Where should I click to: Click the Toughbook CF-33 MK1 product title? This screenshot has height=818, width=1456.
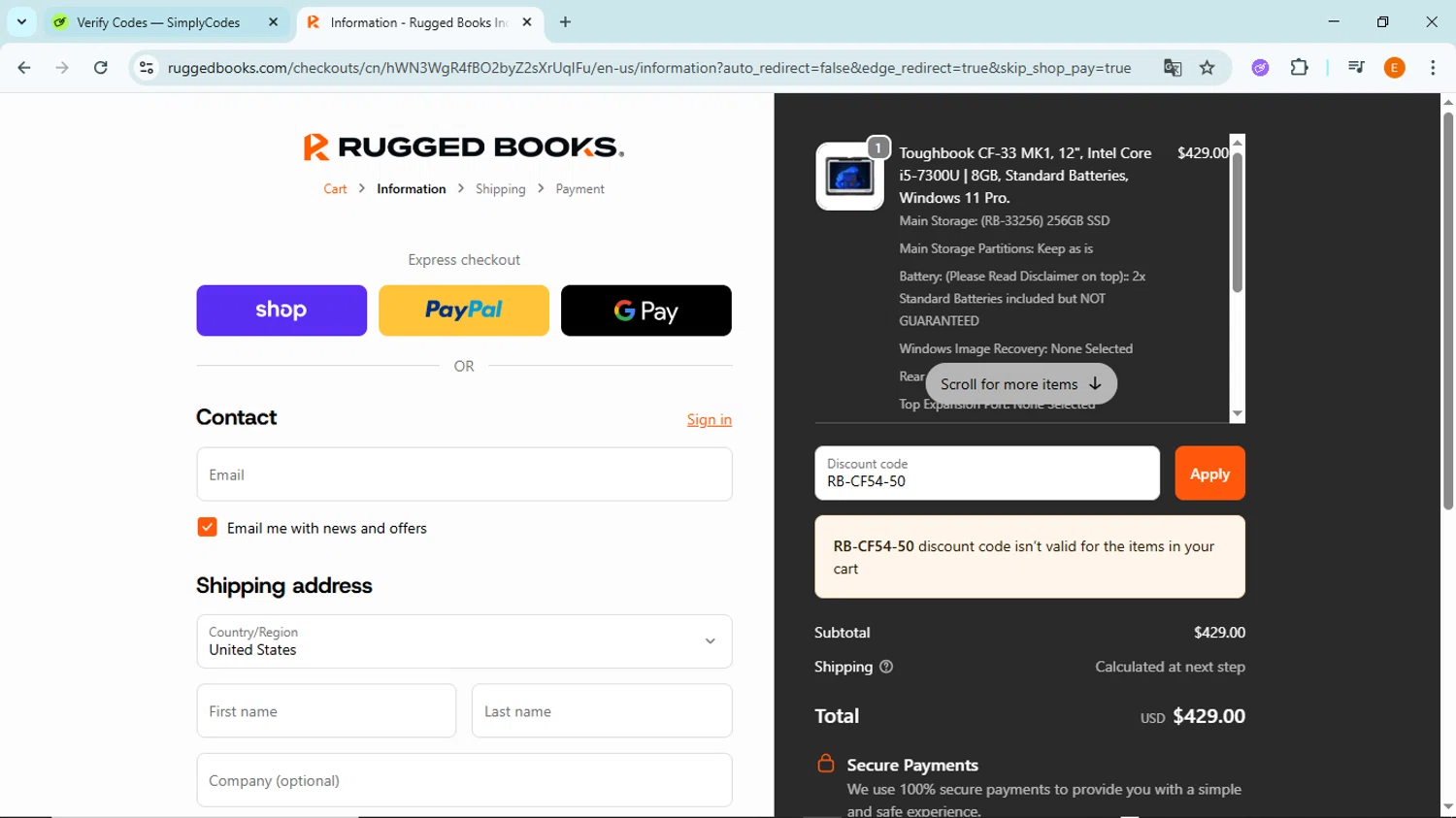[1025, 176]
